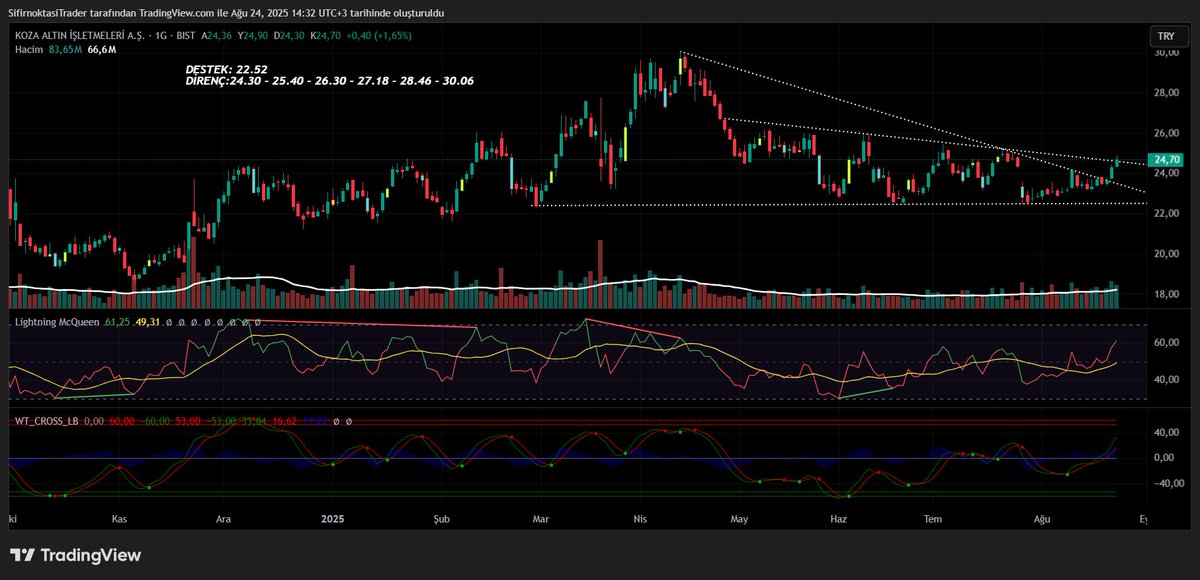Viewport: 1200px width, 580px height.
Task: Click the SifirnoktasiTrader attribution header text
Action: [225, 12]
